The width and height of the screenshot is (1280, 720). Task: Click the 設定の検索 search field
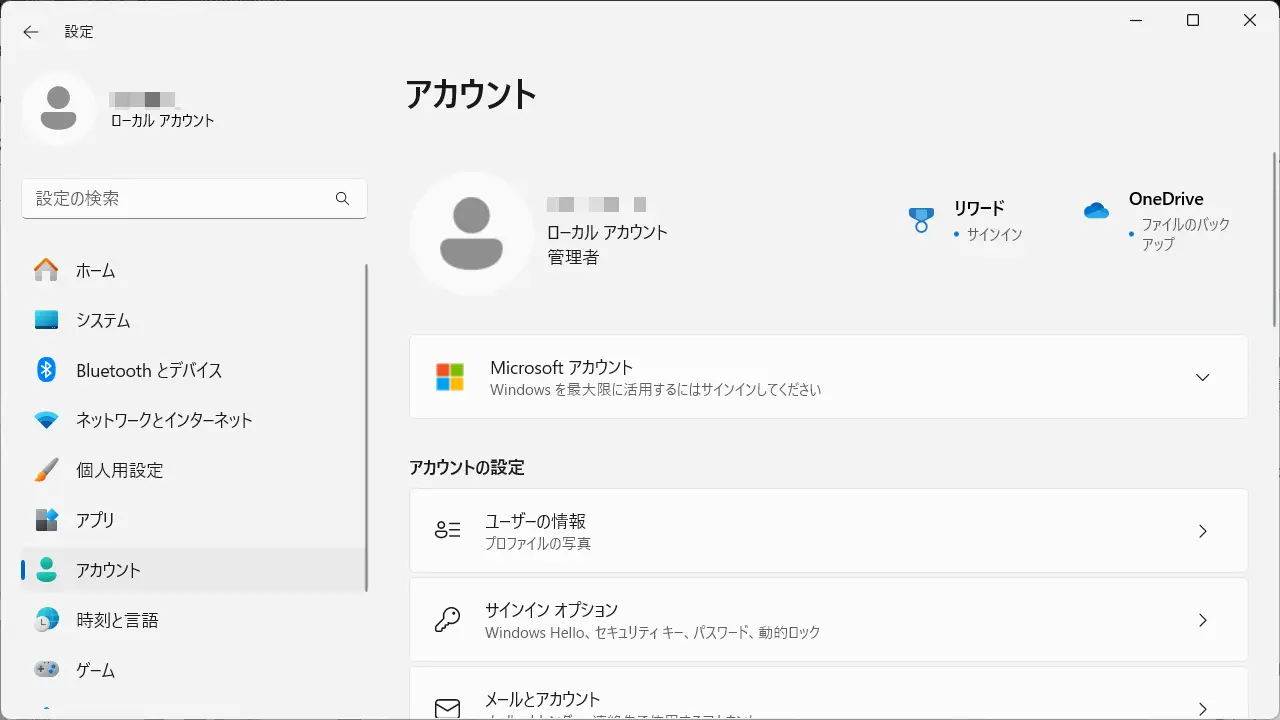tap(194, 199)
